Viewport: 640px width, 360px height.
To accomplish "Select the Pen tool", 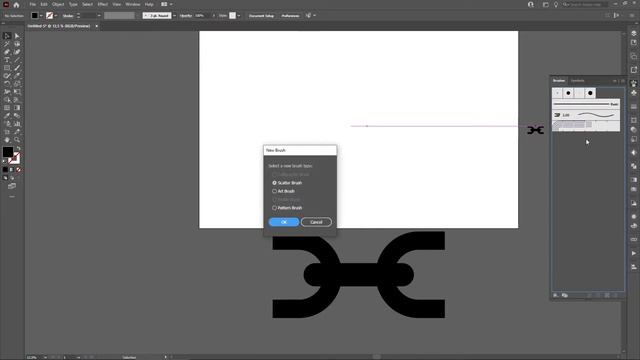I will [x=7, y=52].
